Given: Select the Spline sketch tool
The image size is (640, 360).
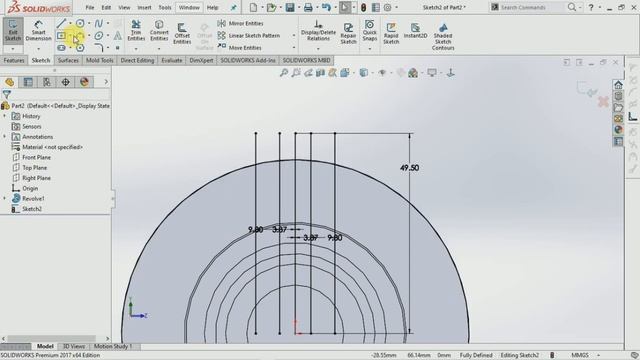Looking at the screenshot, I should click(x=99, y=23).
